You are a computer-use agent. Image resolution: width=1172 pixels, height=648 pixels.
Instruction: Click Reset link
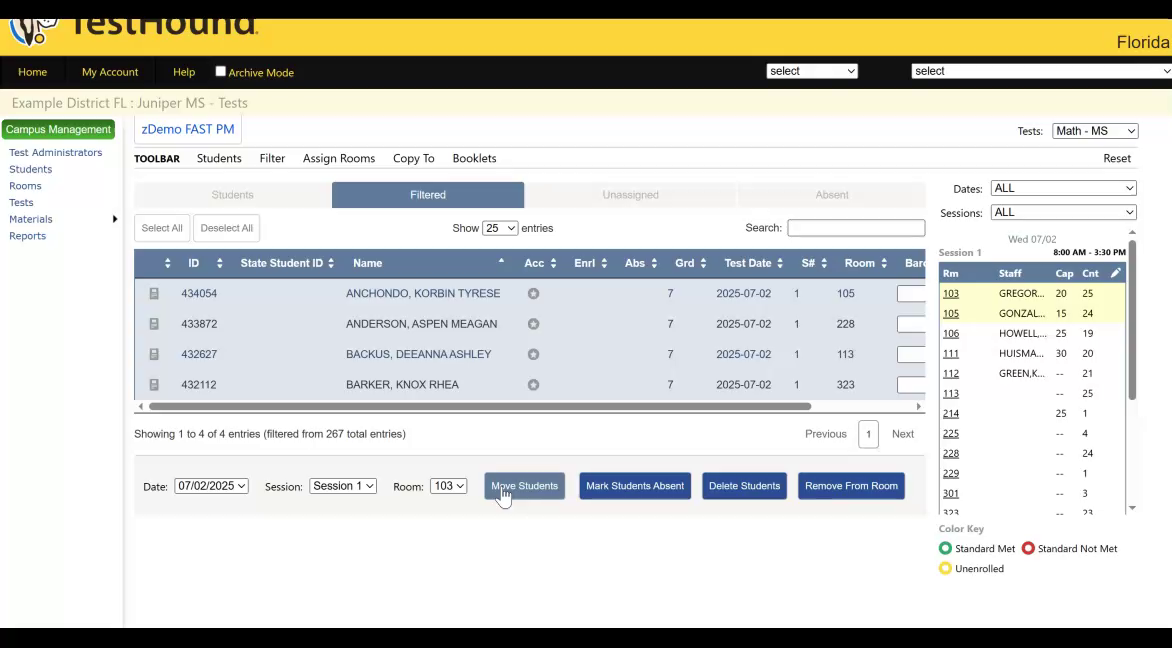[x=1117, y=158]
